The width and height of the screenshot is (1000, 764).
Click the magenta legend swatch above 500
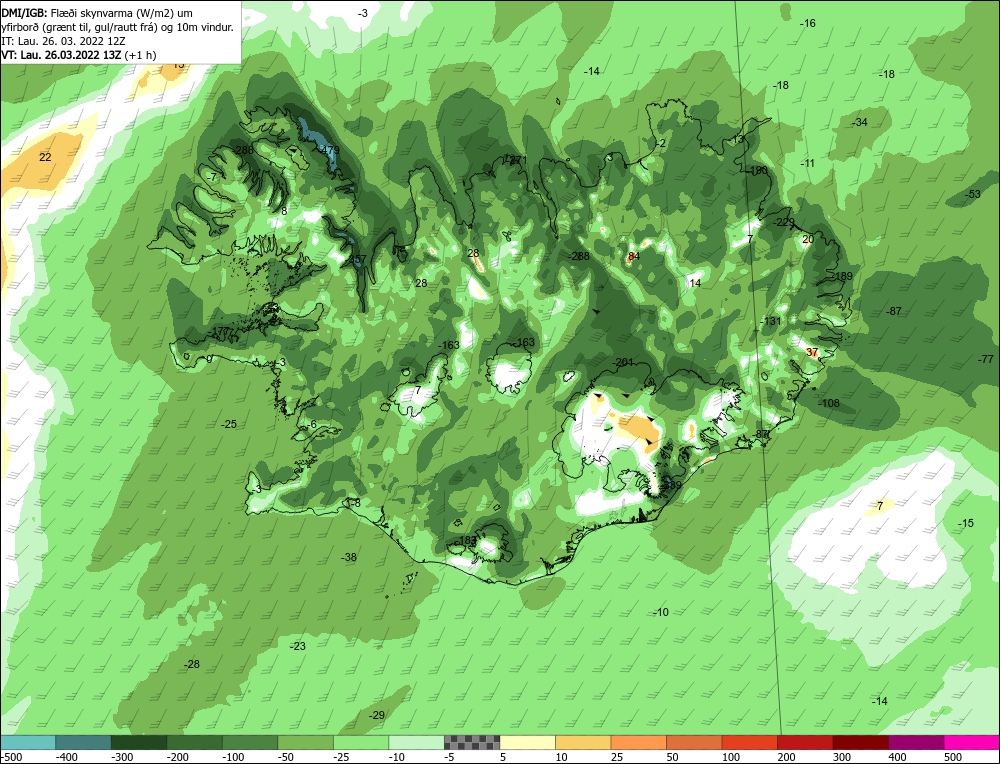click(x=971, y=742)
